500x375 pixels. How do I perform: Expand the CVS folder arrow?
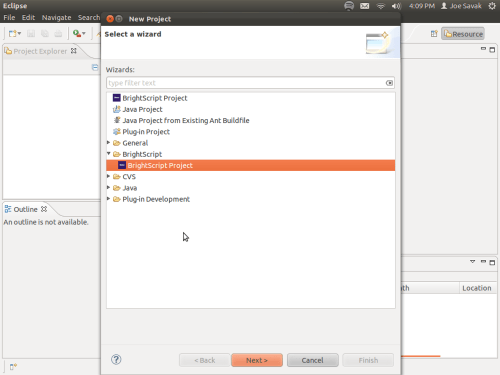[108, 176]
